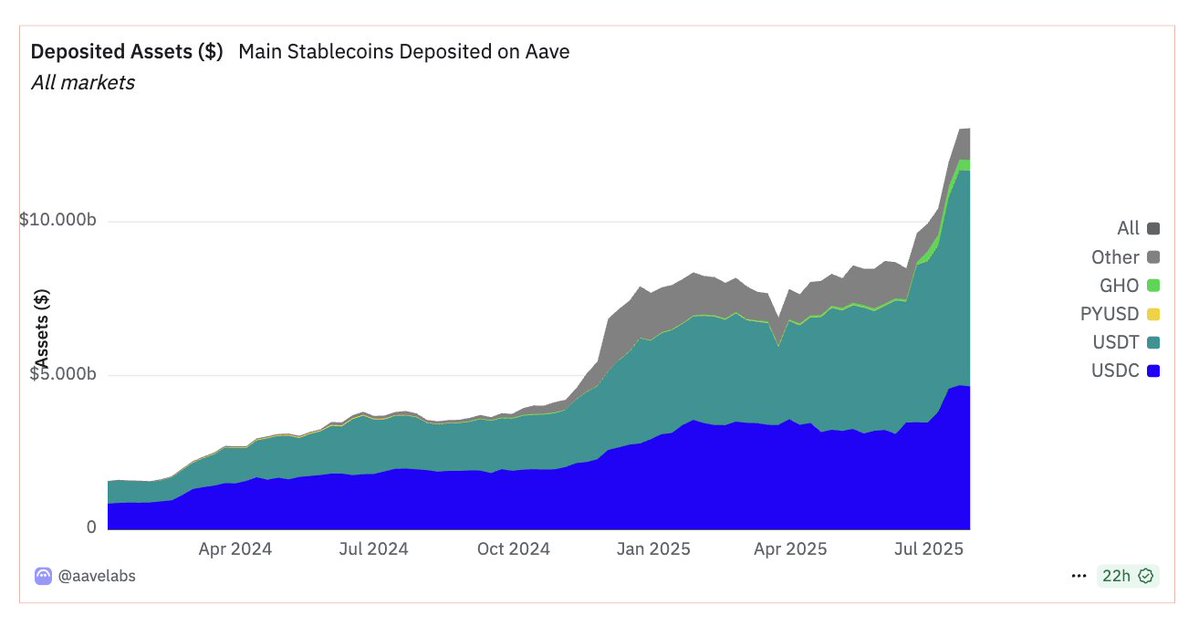
Task: Click the $5.000b y-axis label
Action: coord(63,374)
